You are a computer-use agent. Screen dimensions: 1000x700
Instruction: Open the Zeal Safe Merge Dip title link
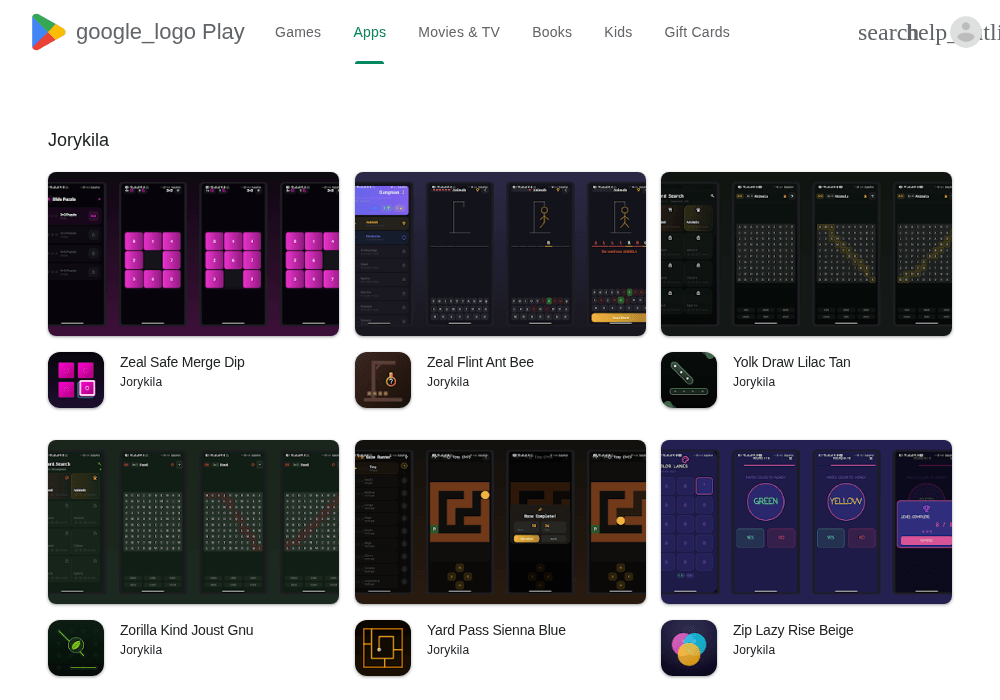[182, 362]
